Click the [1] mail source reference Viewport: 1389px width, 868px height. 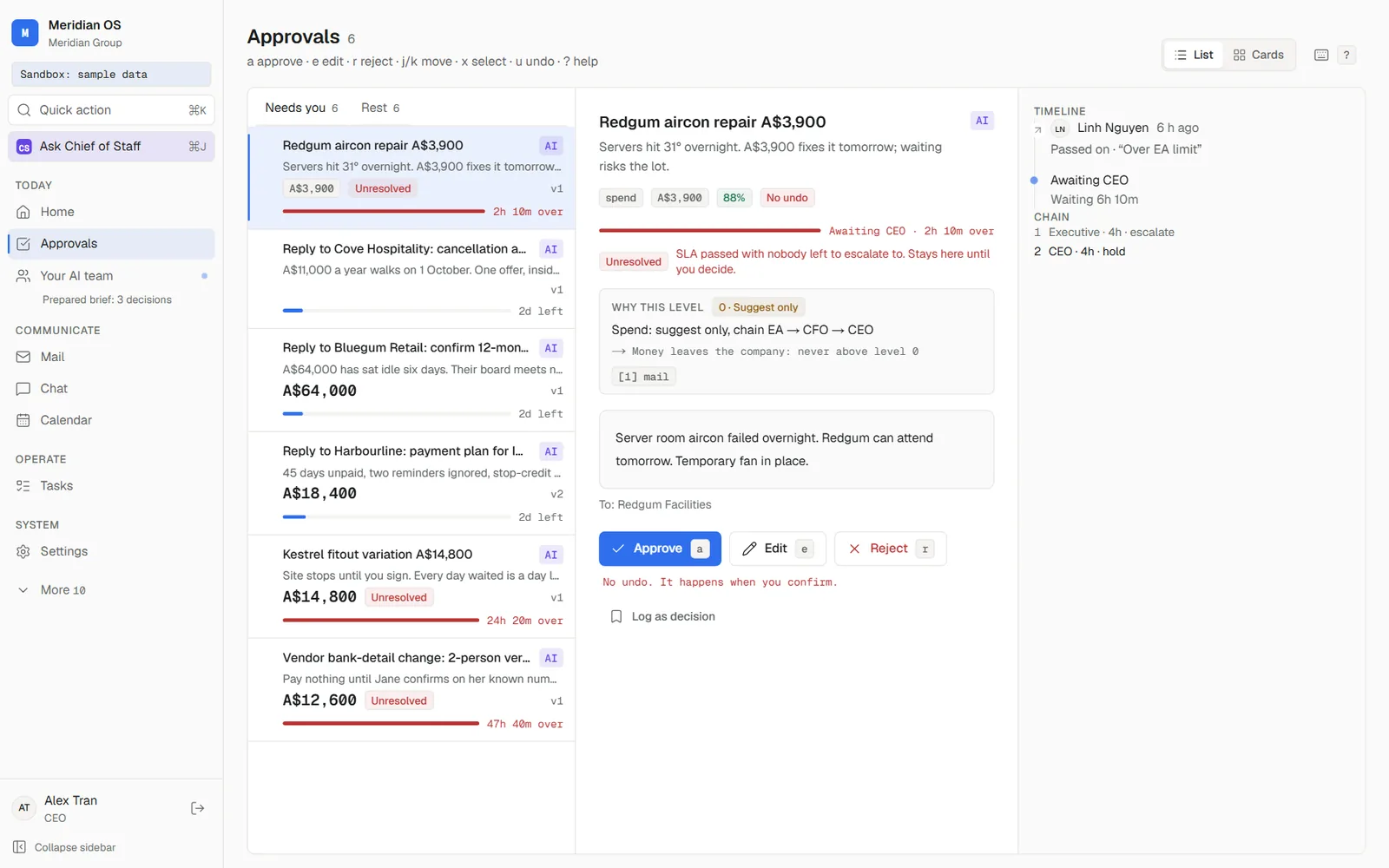pos(643,377)
